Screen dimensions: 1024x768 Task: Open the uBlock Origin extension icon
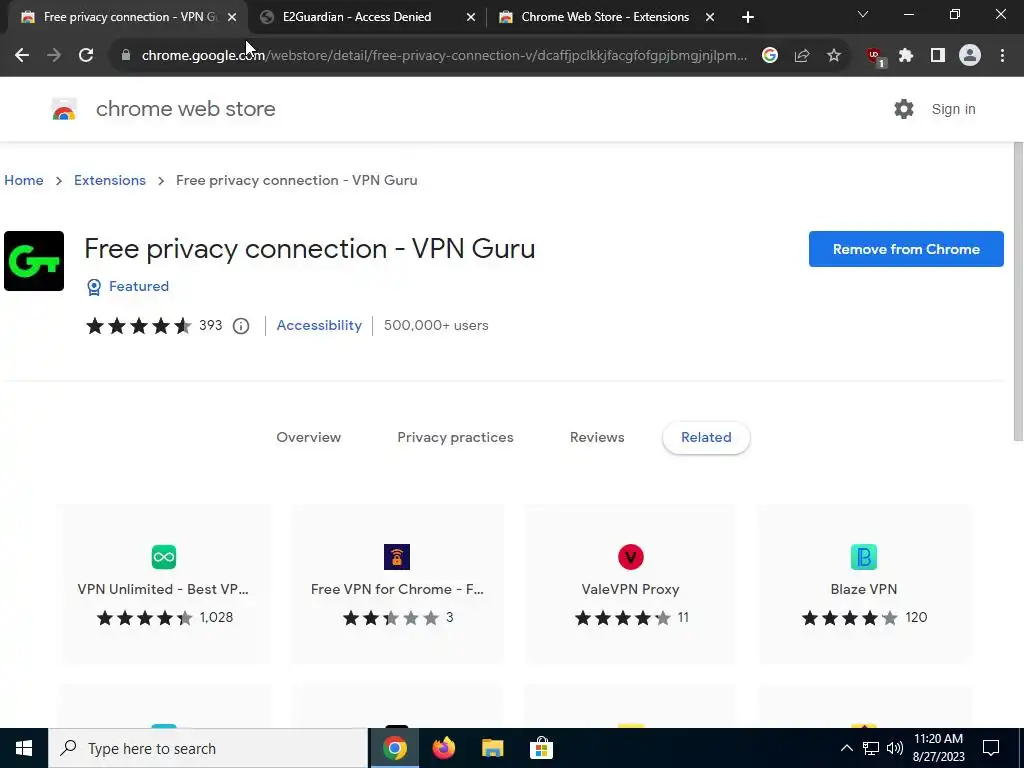point(875,57)
